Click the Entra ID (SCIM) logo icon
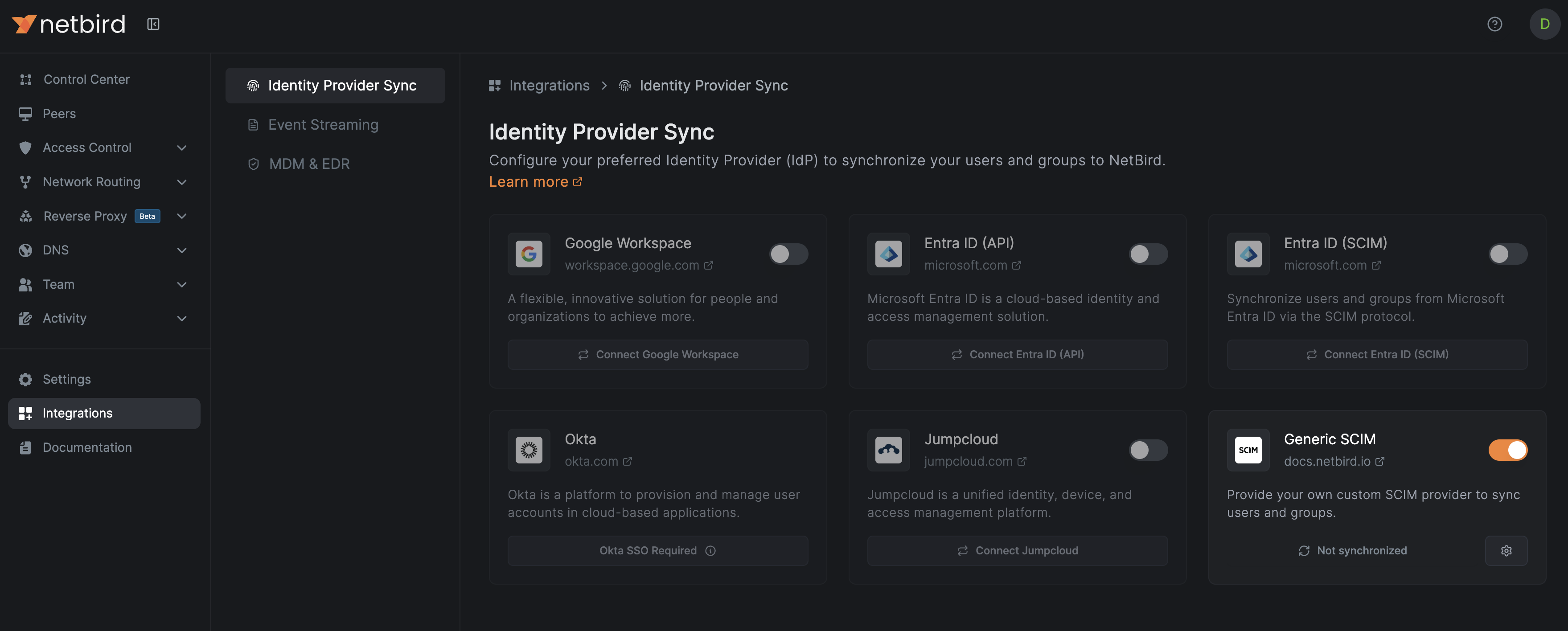Viewport: 1568px width, 631px height. pos(1248,254)
